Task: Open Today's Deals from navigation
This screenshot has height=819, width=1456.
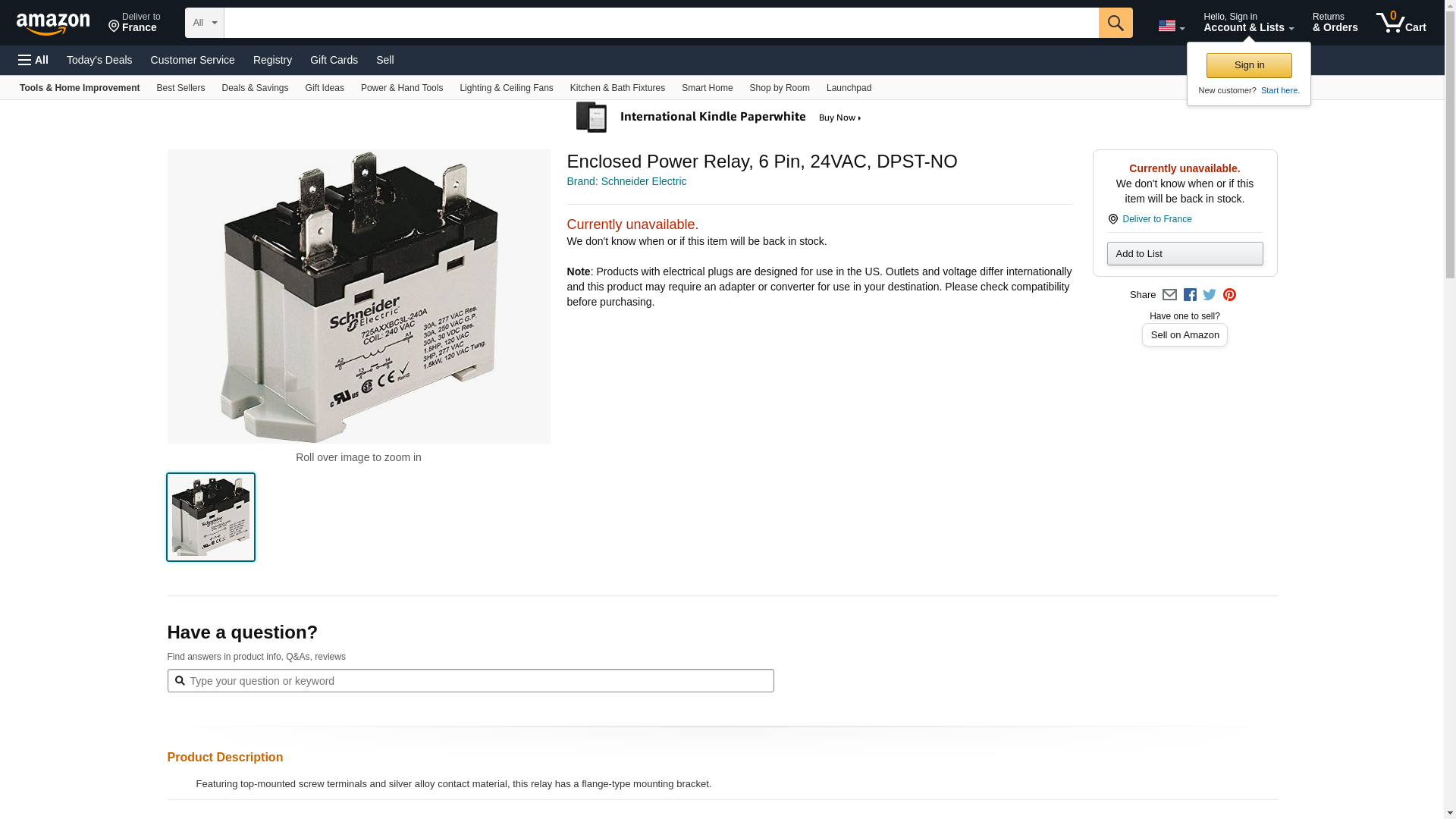Action: 99,60
